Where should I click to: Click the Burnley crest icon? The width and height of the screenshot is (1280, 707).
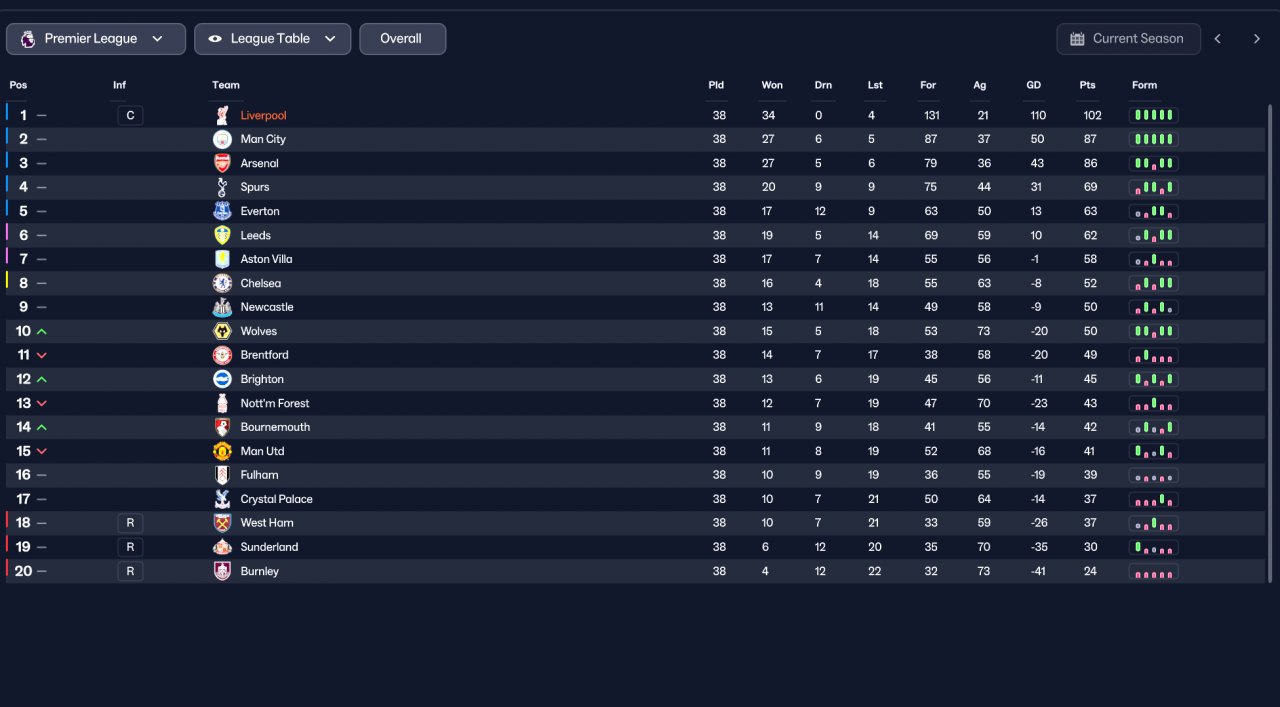pos(222,571)
